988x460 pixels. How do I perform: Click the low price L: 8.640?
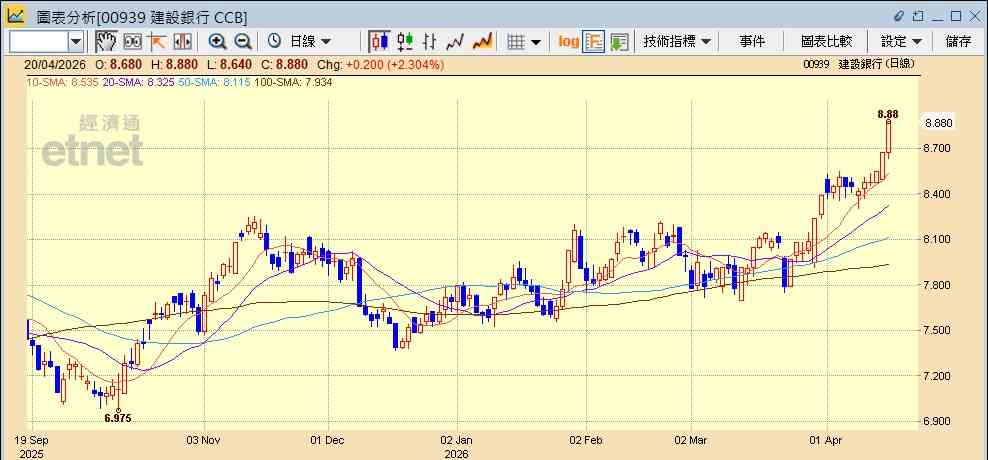pos(231,64)
